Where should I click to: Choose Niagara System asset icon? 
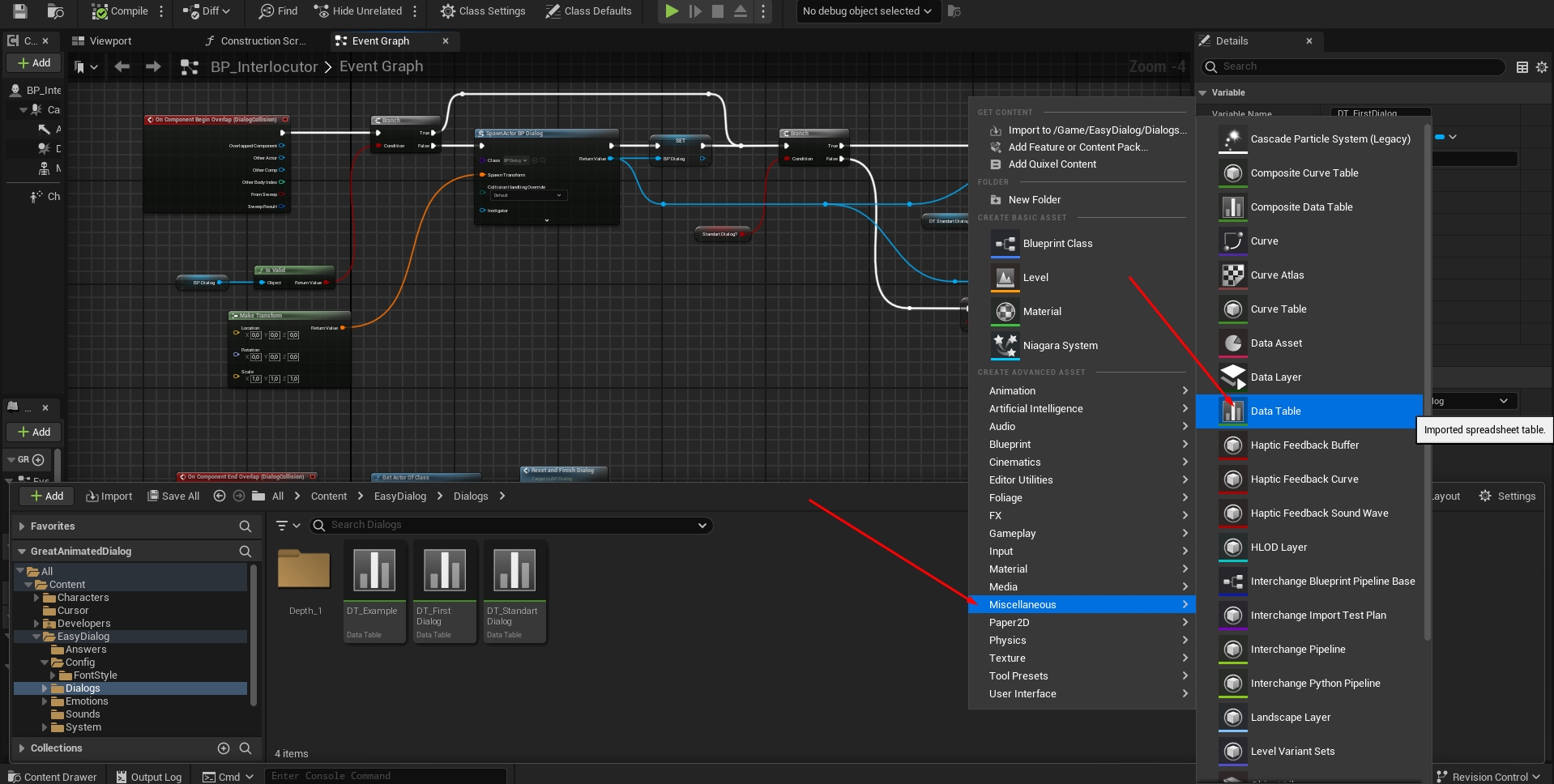coord(1005,346)
